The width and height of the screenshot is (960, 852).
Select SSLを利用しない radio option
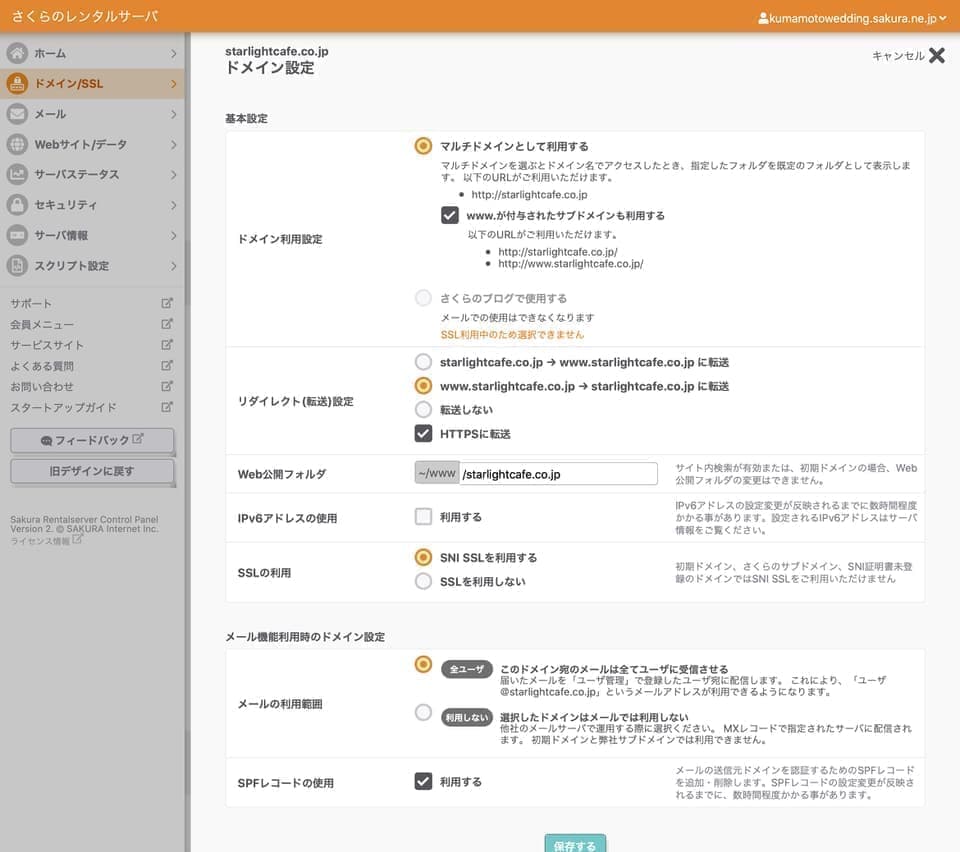click(x=423, y=581)
